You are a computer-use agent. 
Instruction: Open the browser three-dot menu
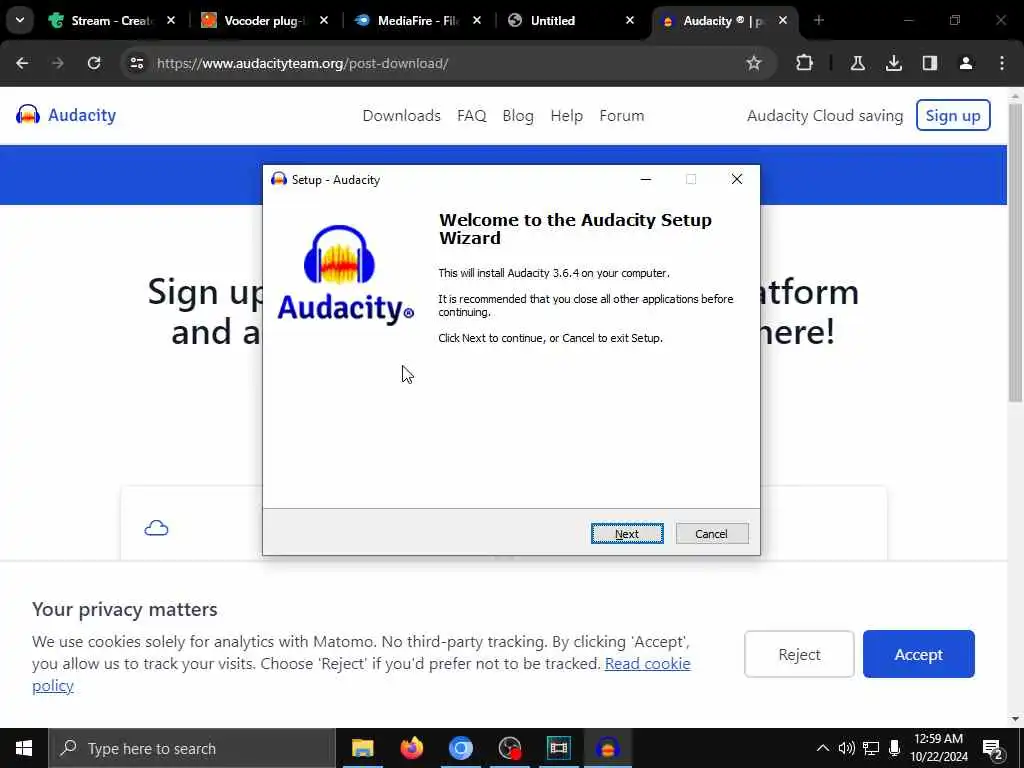pos(1002,63)
